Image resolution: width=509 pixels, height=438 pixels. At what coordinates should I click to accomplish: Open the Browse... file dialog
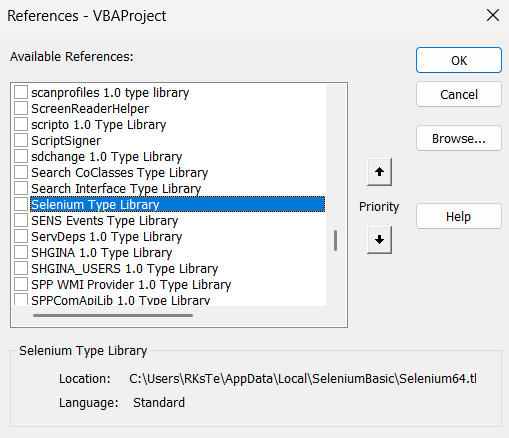tap(459, 138)
